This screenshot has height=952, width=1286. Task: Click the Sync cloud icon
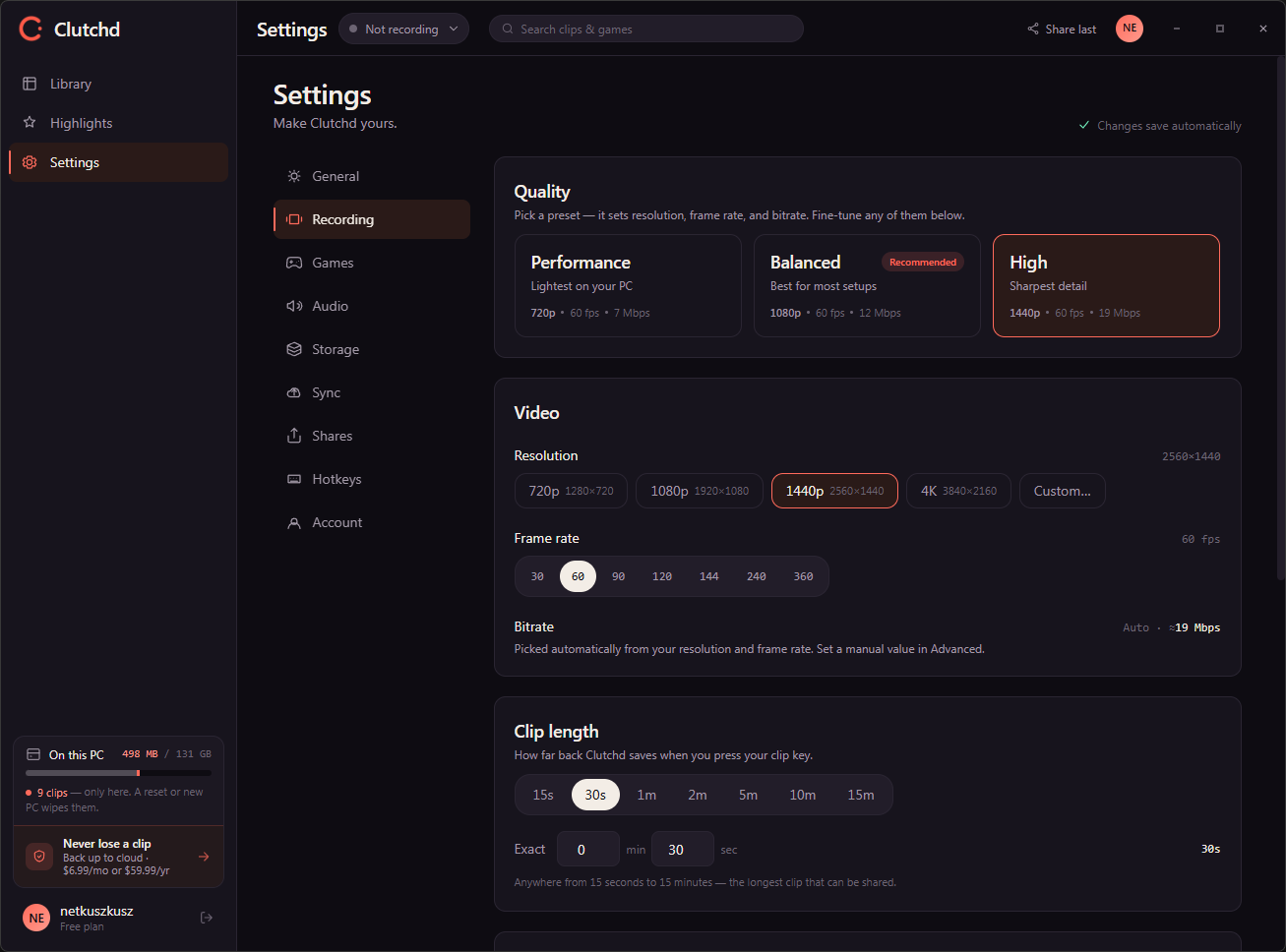pos(294,392)
